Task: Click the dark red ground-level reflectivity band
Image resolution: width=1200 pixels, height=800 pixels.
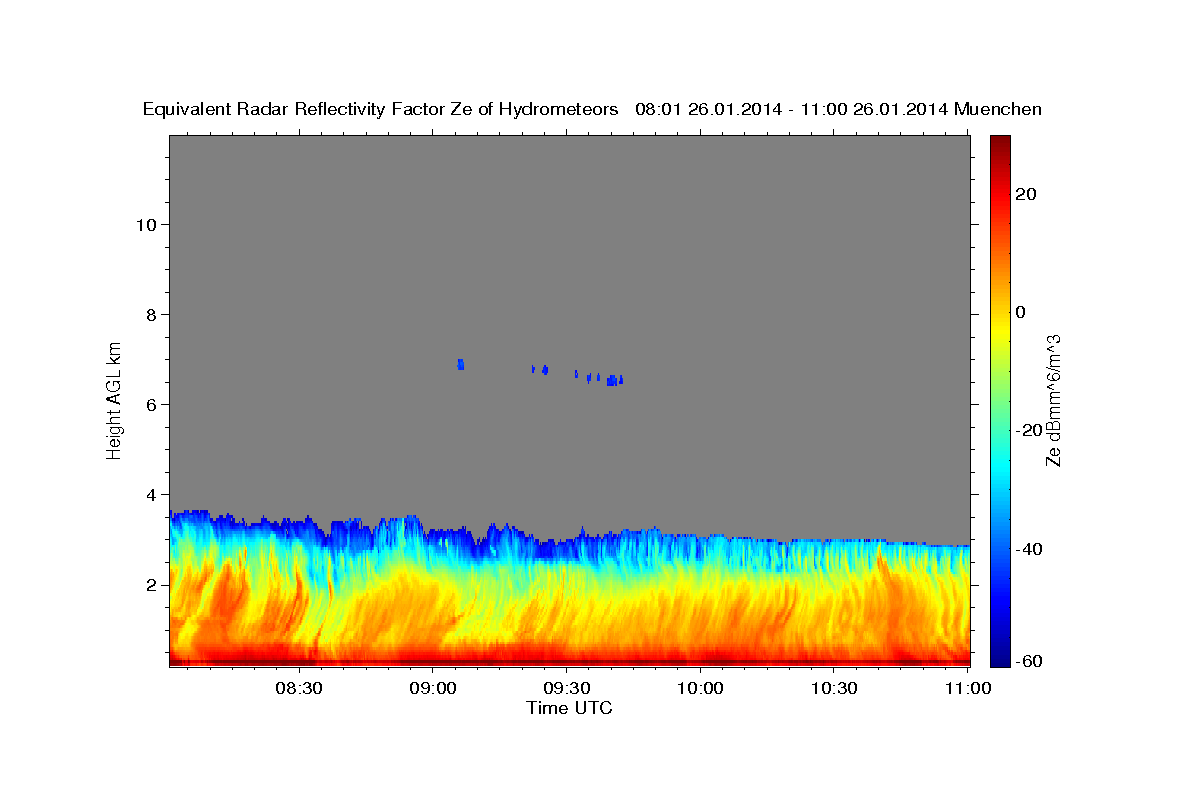Action: click(x=570, y=661)
